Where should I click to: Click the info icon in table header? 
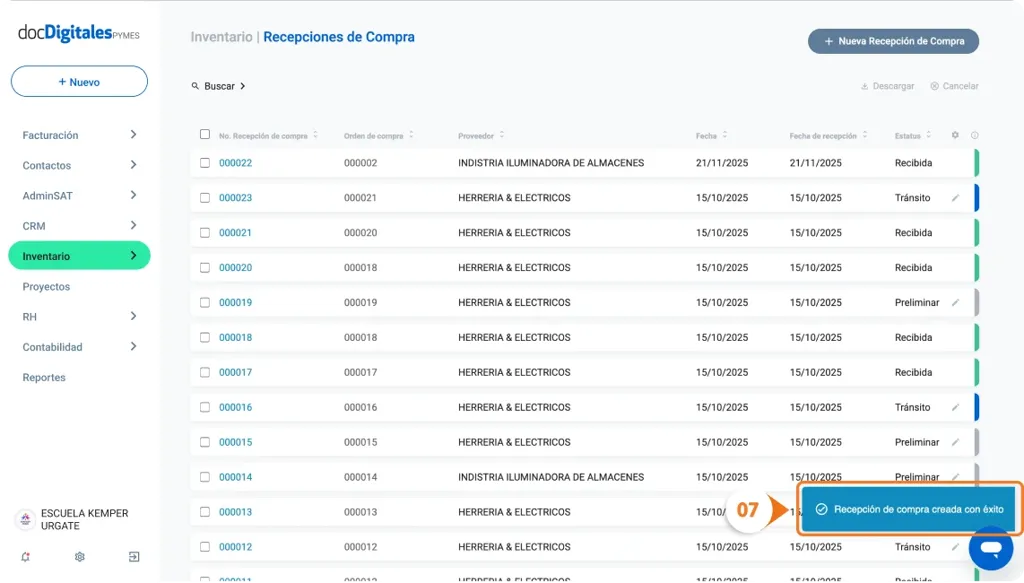click(x=975, y=135)
